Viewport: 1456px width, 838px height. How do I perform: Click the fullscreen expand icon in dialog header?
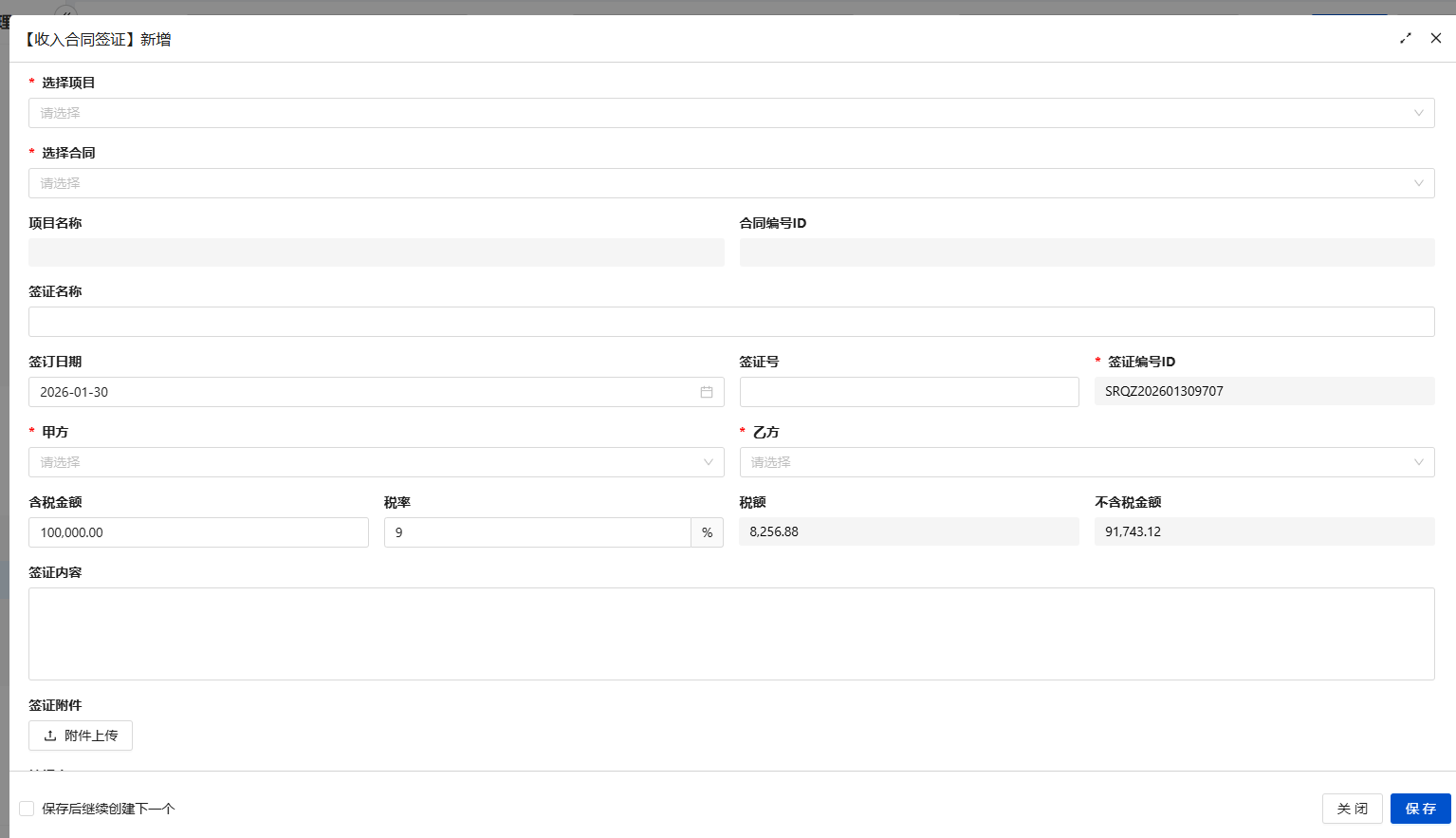(1406, 39)
